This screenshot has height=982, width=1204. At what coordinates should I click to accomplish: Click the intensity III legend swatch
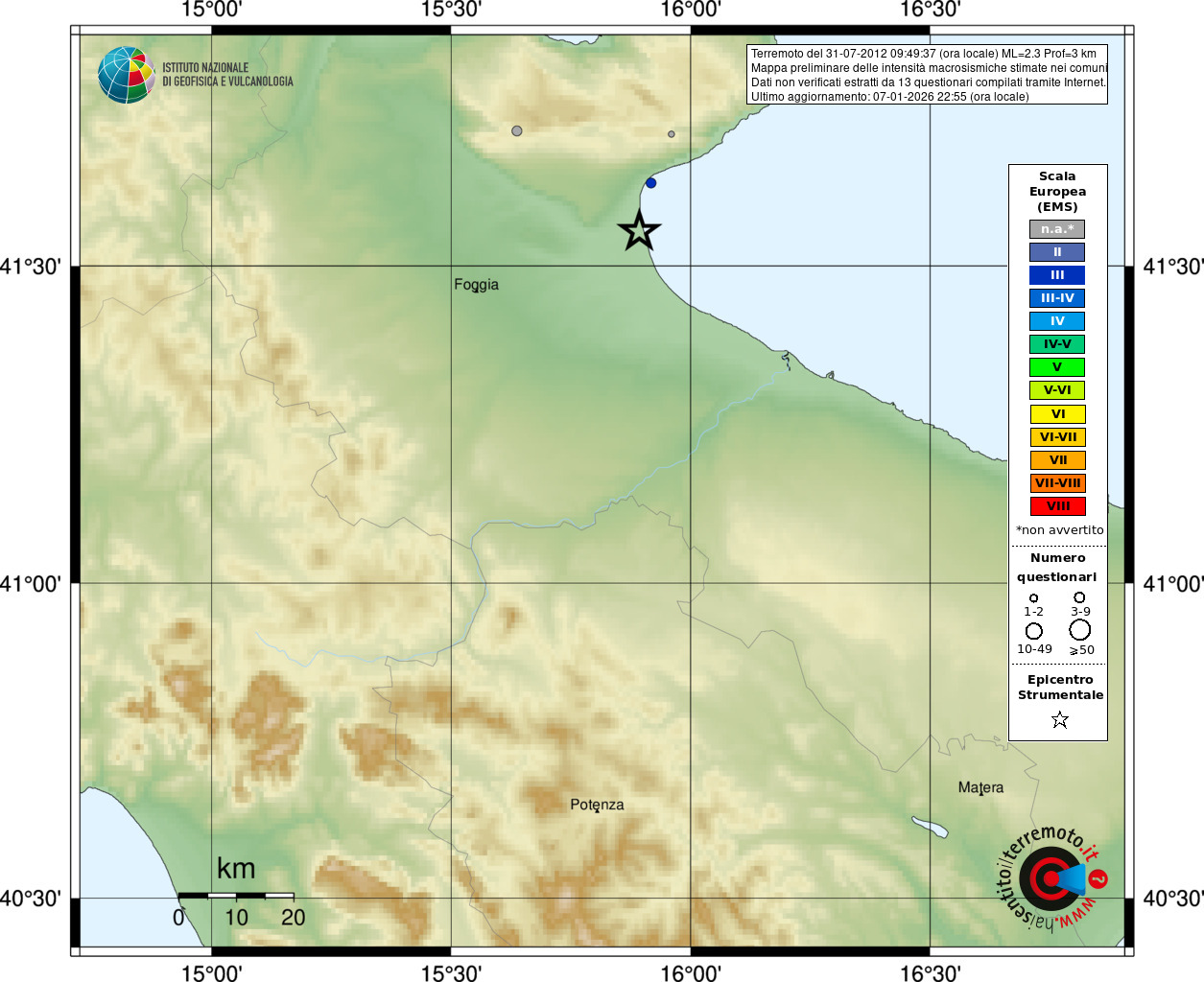1057,275
